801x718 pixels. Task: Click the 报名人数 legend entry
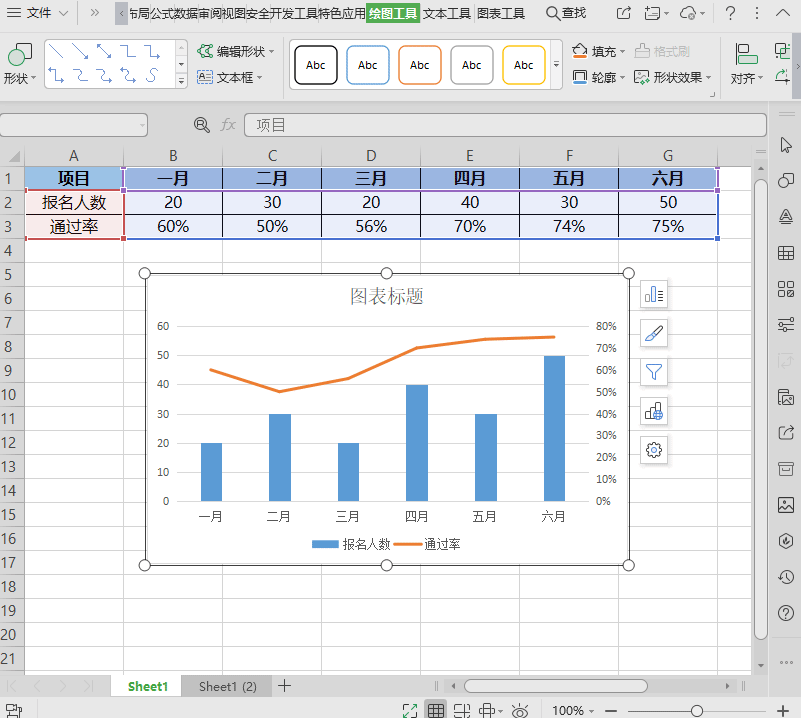click(351, 544)
